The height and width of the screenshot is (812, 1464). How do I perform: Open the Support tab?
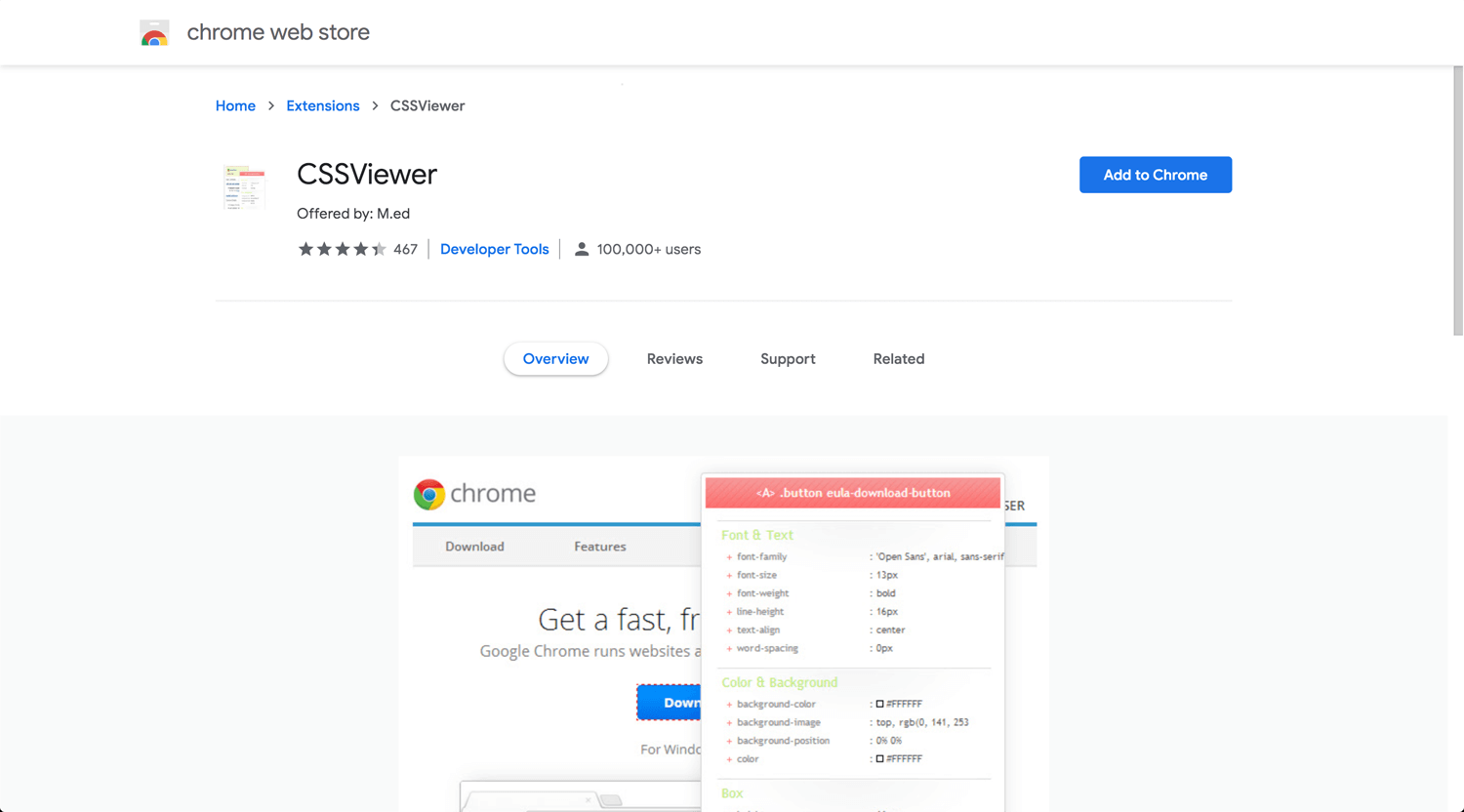point(788,359)
